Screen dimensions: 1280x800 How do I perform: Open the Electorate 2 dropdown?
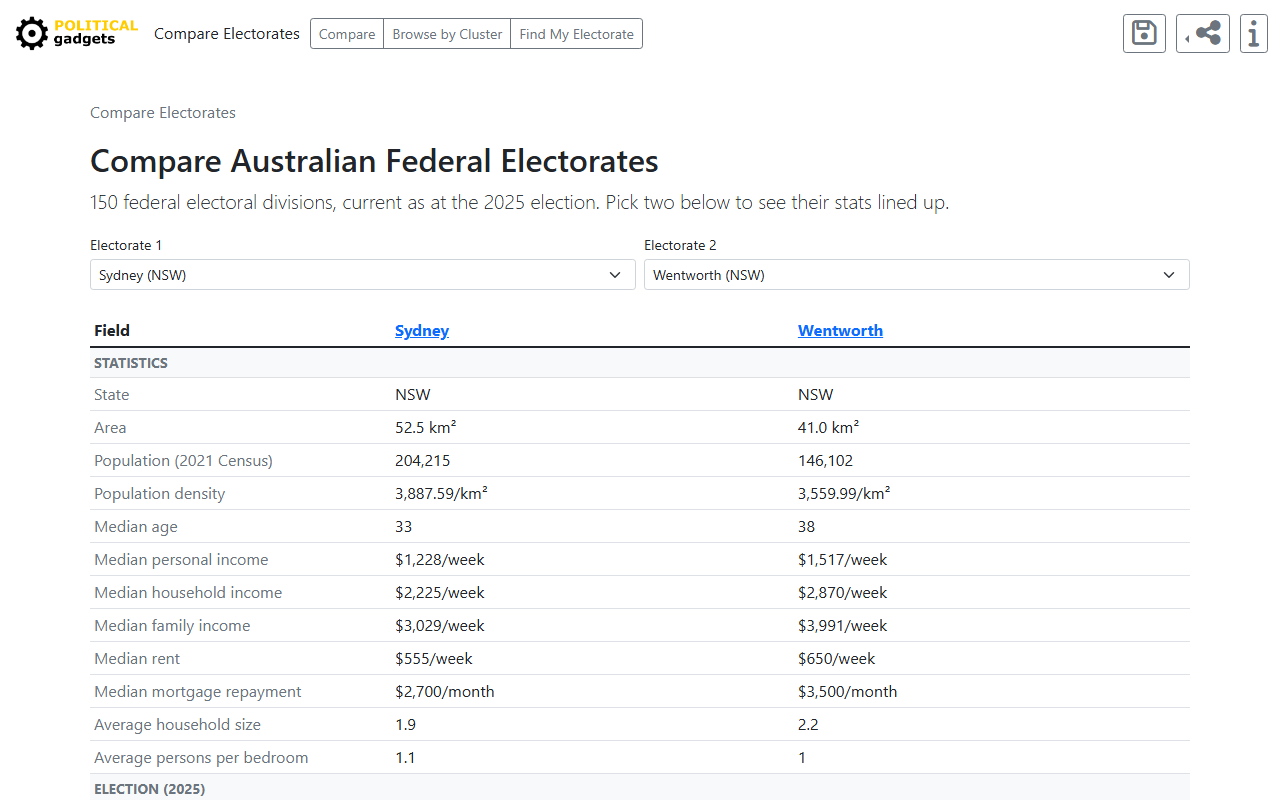(917, 275)
